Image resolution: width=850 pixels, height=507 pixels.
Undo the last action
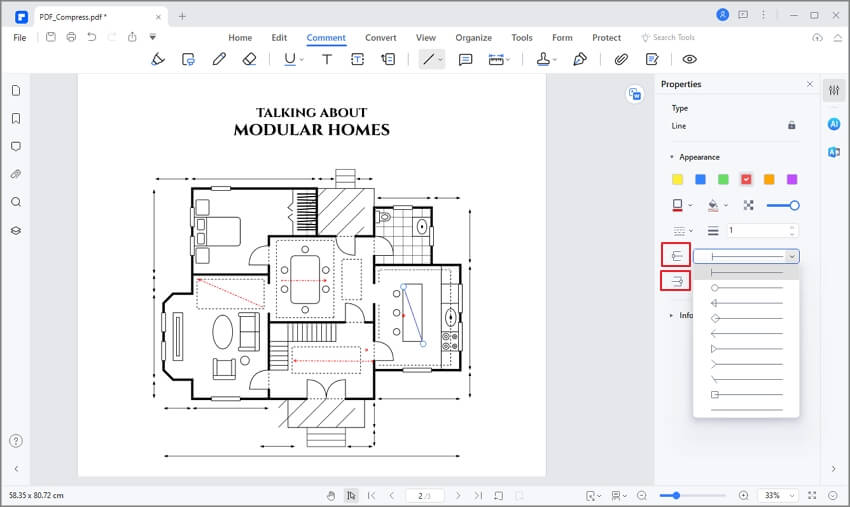(92, 37)
